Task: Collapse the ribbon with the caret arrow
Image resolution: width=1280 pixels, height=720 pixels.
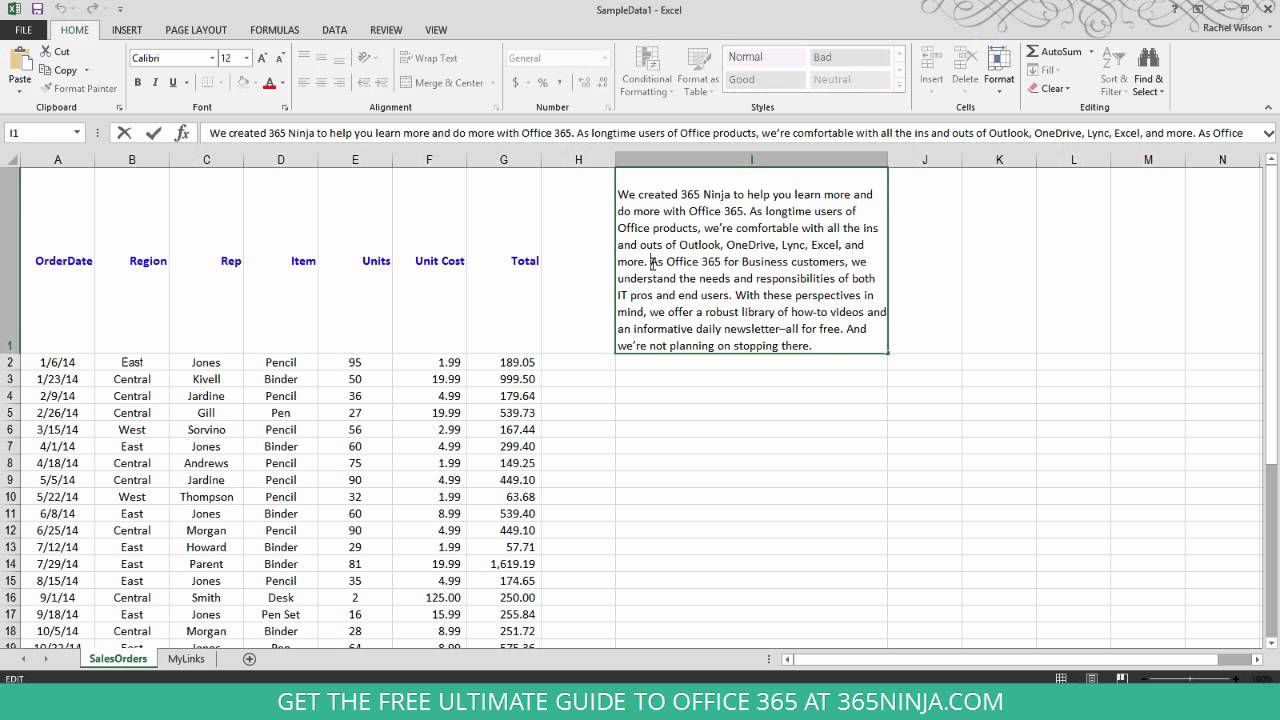Action: coord(1268,107)
